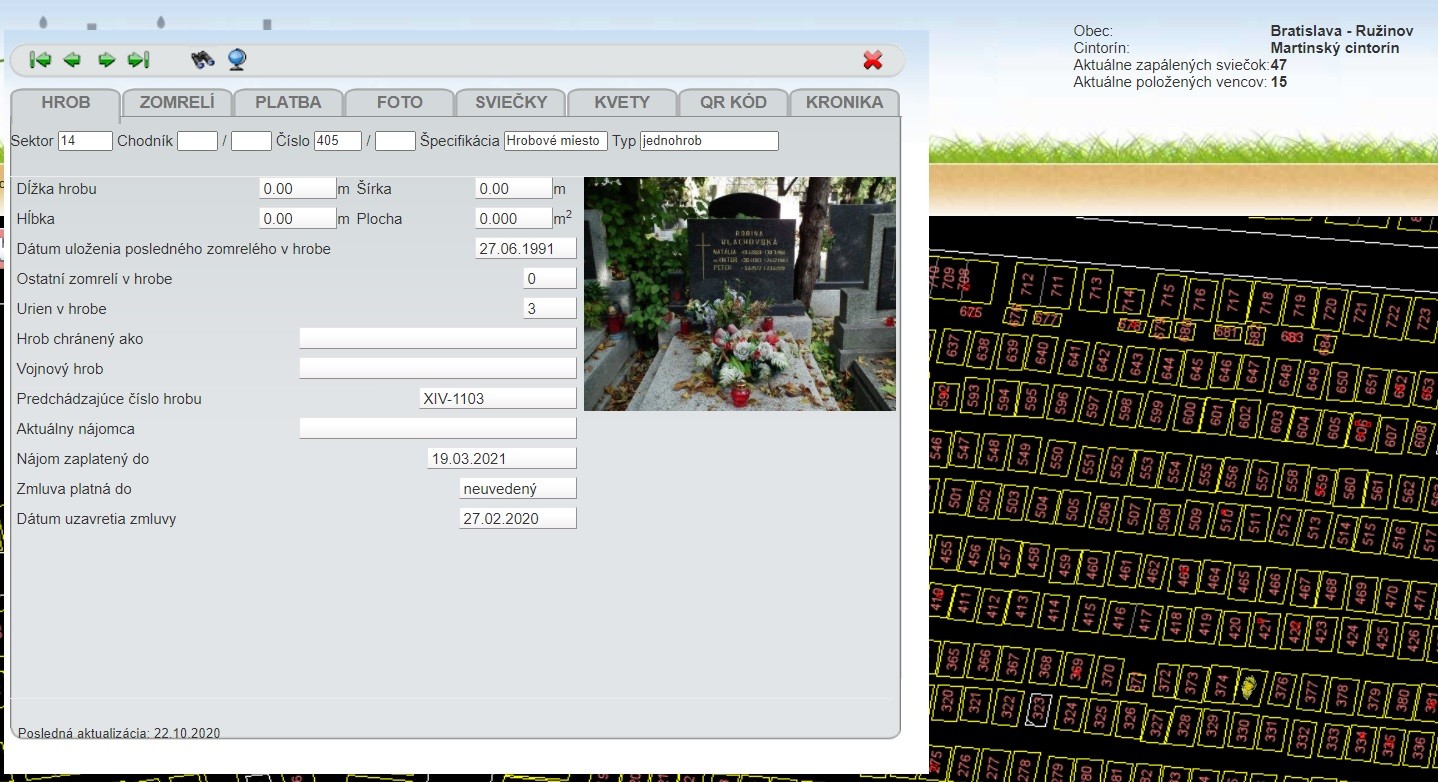Focus the Číslo field containing 405
1438x782 pixels.
(337, 141)
